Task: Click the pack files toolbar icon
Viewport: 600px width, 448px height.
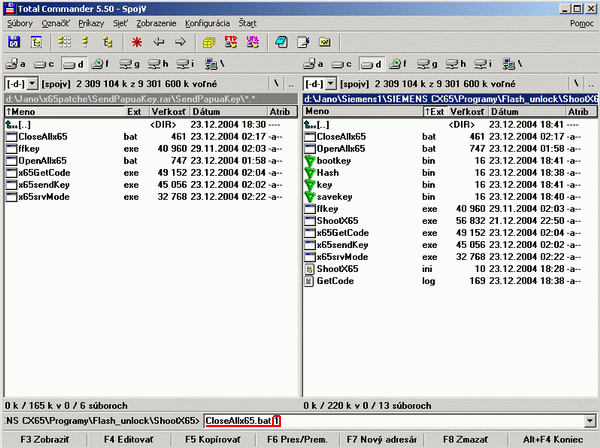Action: click(209, 42)
